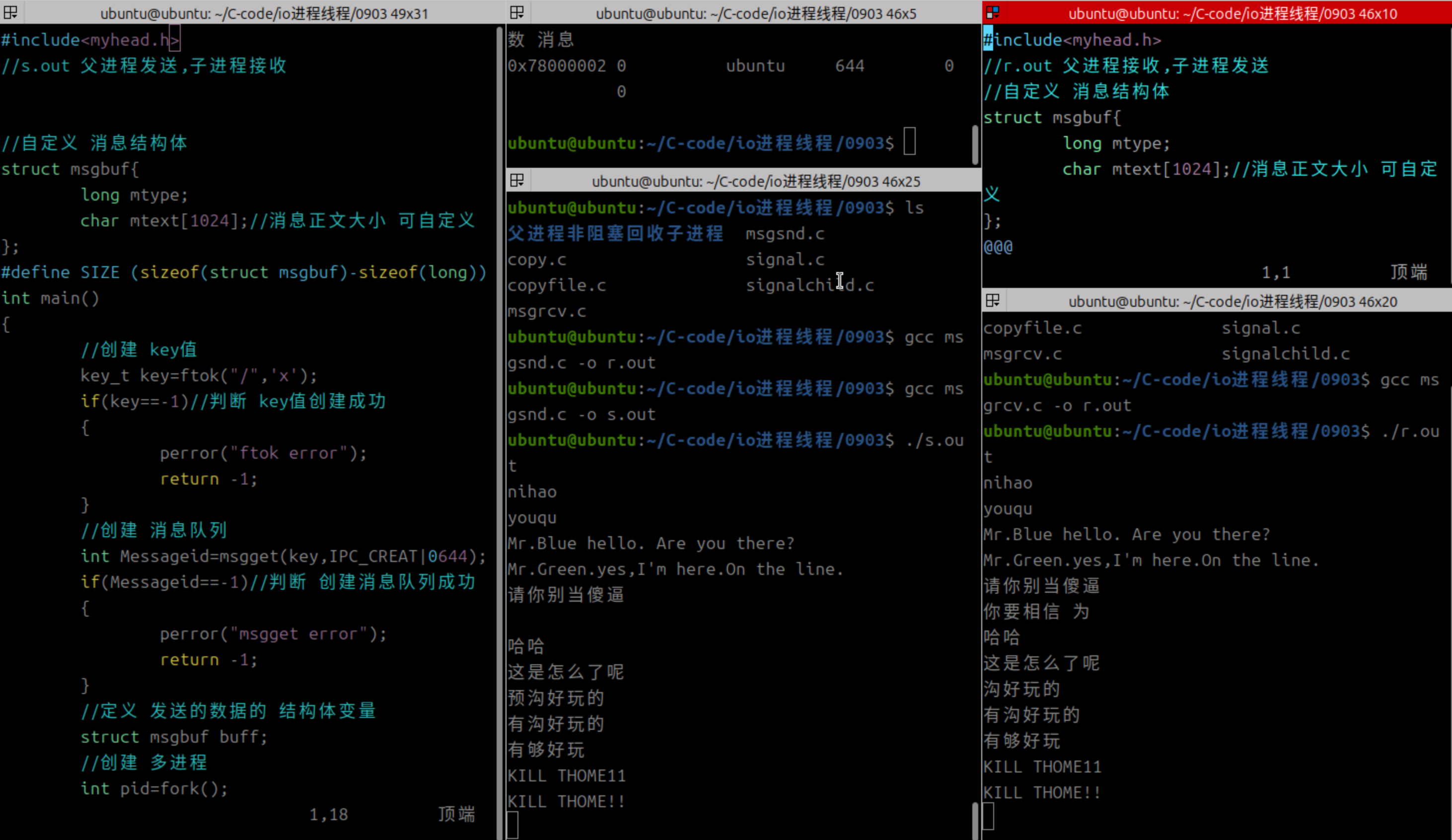Focus the 46x25 terminal title bar
Image resolution: width=1452 pixels, height=840 pixels.
[755, 181]
